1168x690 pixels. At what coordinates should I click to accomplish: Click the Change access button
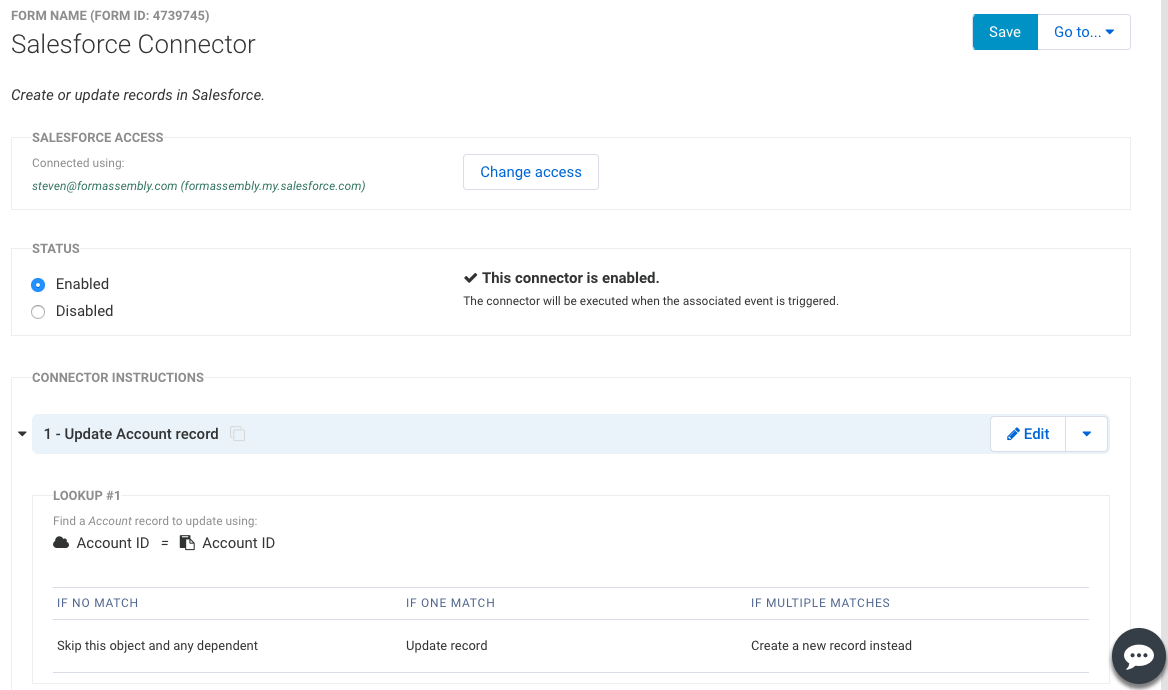(530, 172)
